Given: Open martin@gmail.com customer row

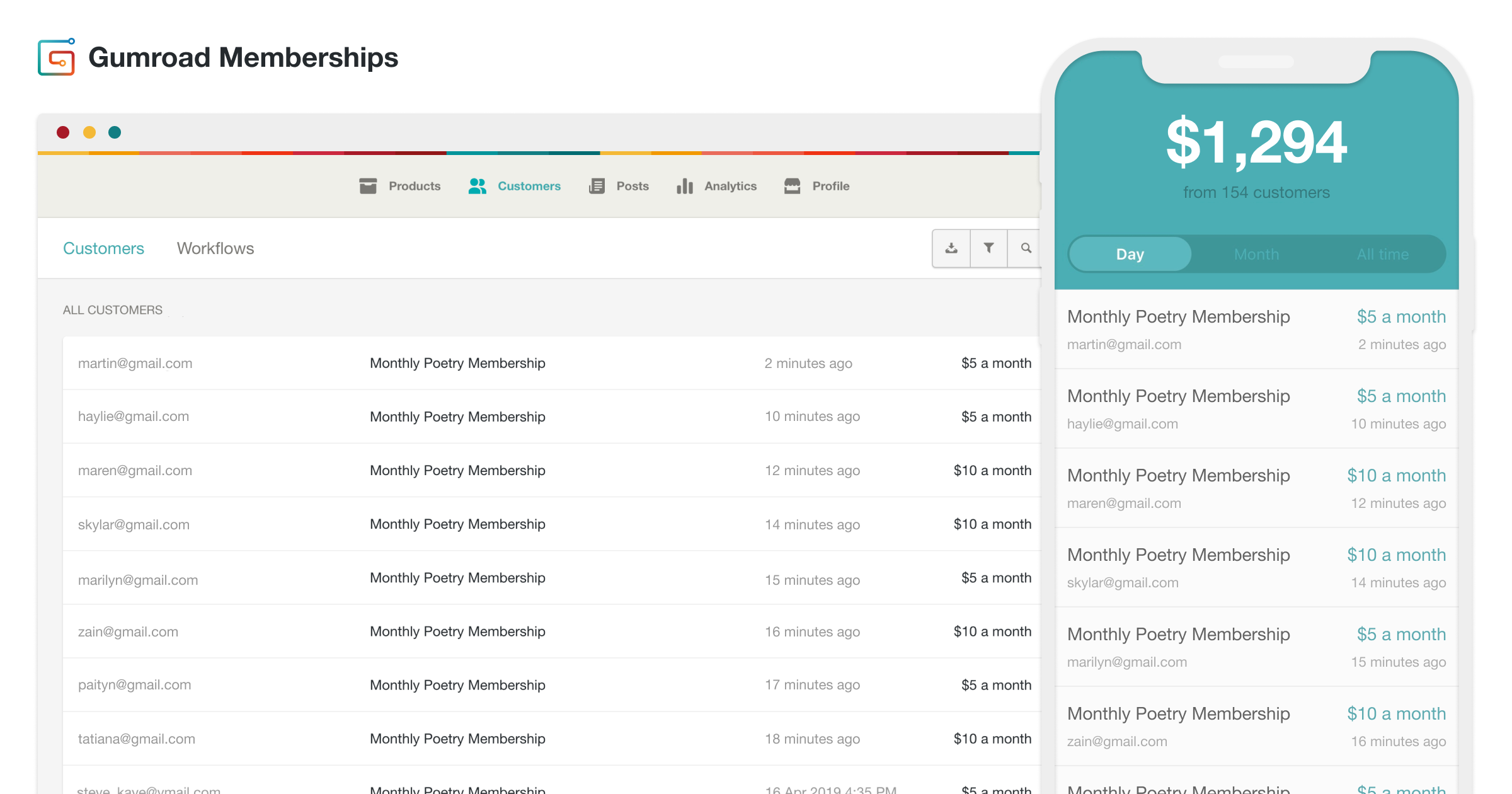Looking at the screenshot, I should pyautogui.click(x=135, y=364).
